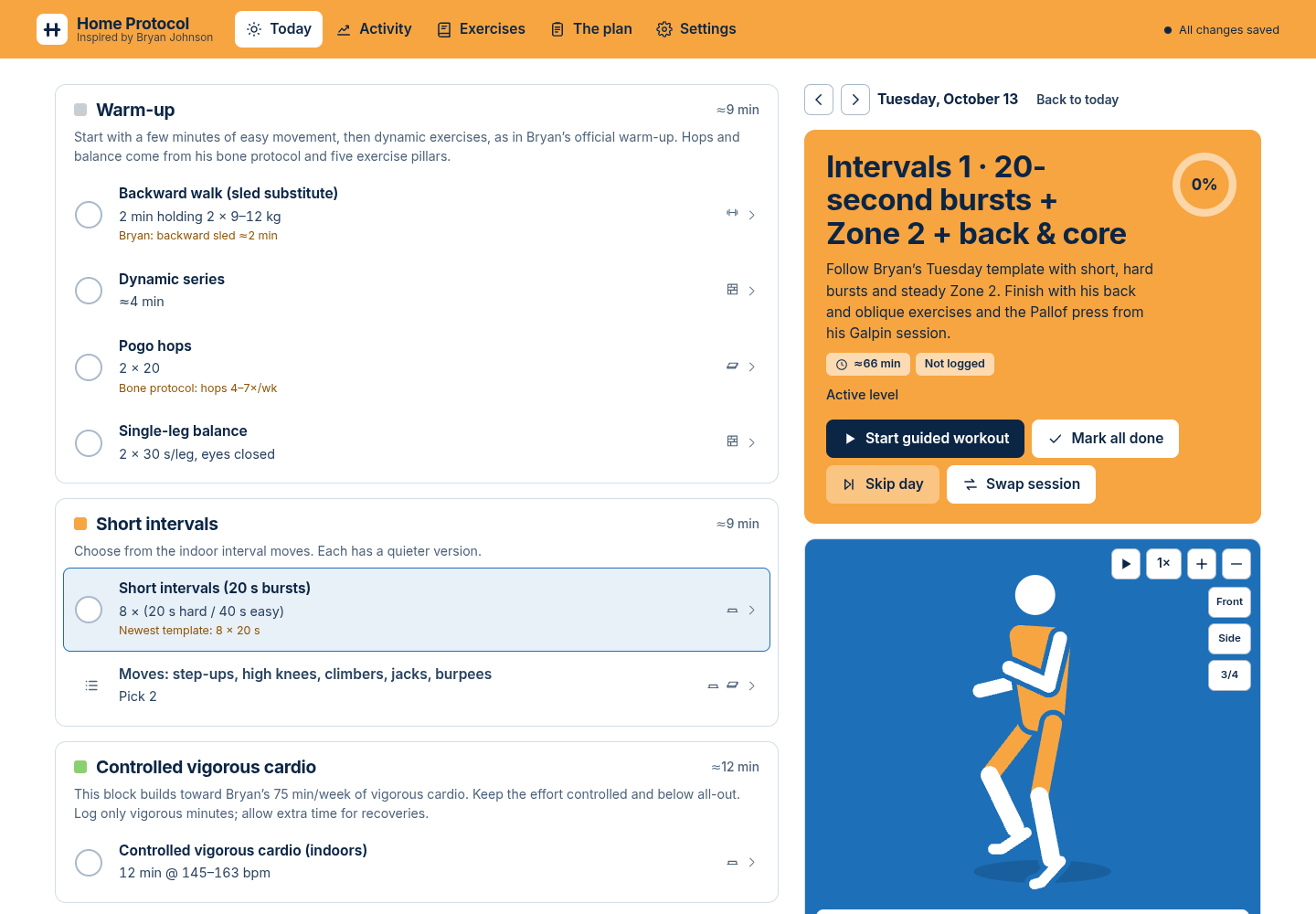Go to previous day arrow
The height and width of the screenshot is (914, 1316).
click(819, 100)
